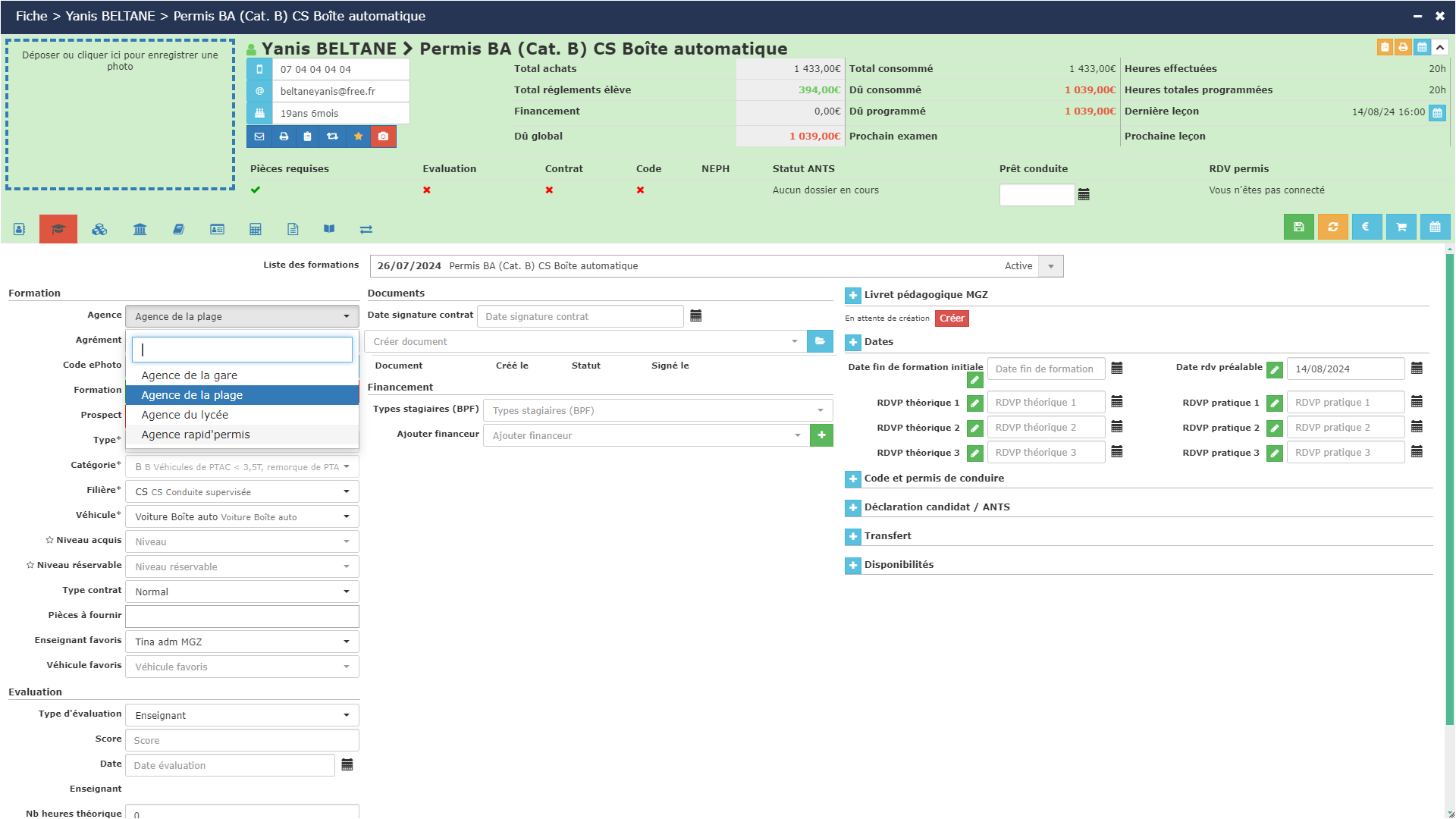This screenshot has width=1456, height=819.
Task: Open date picker for Date signature contrat
Action: click(695, 316)
